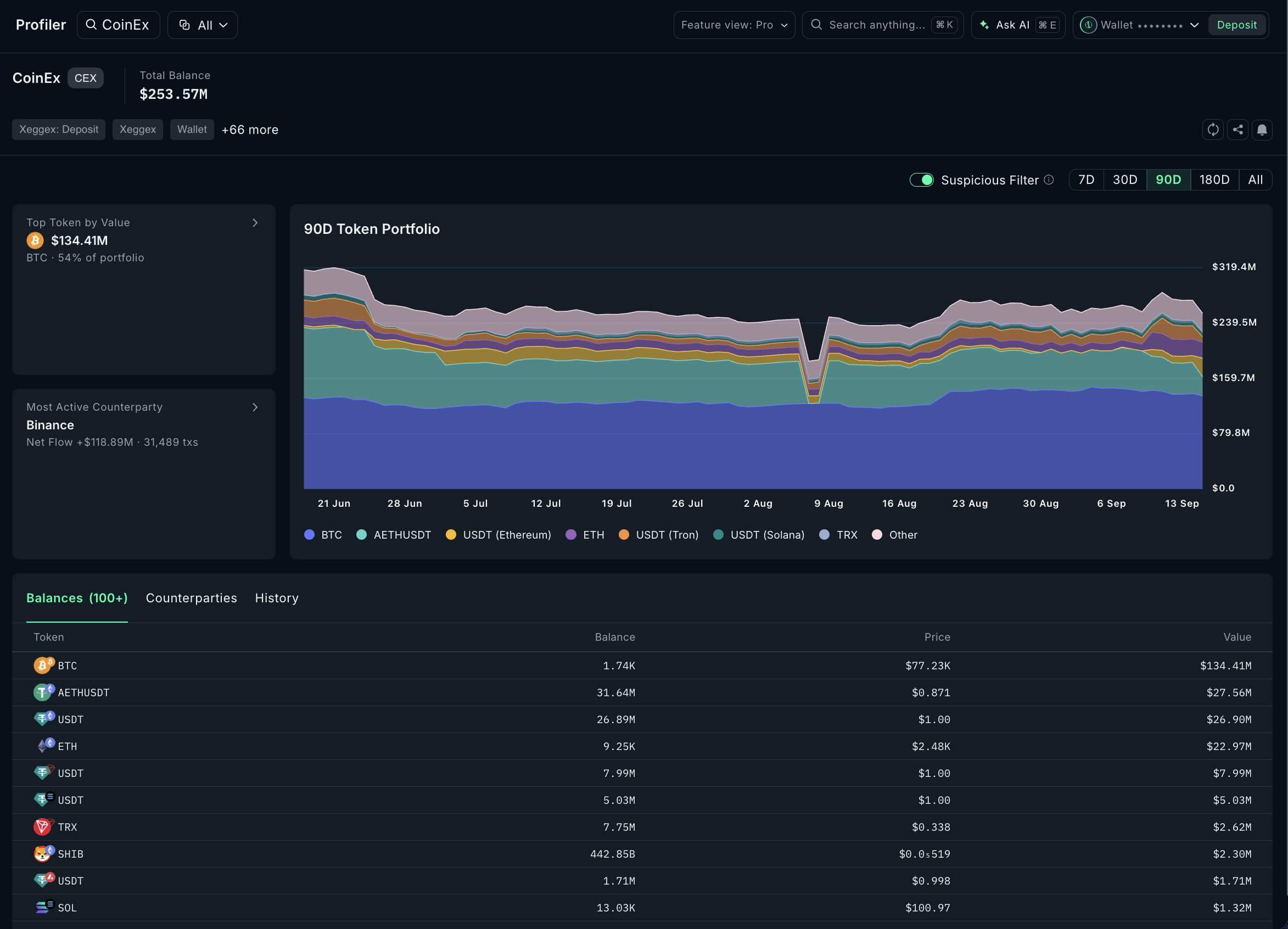Toggle the AETHUSDT legend series
Viewport: 1288px width, 929px height.
(x=394, y=534)
